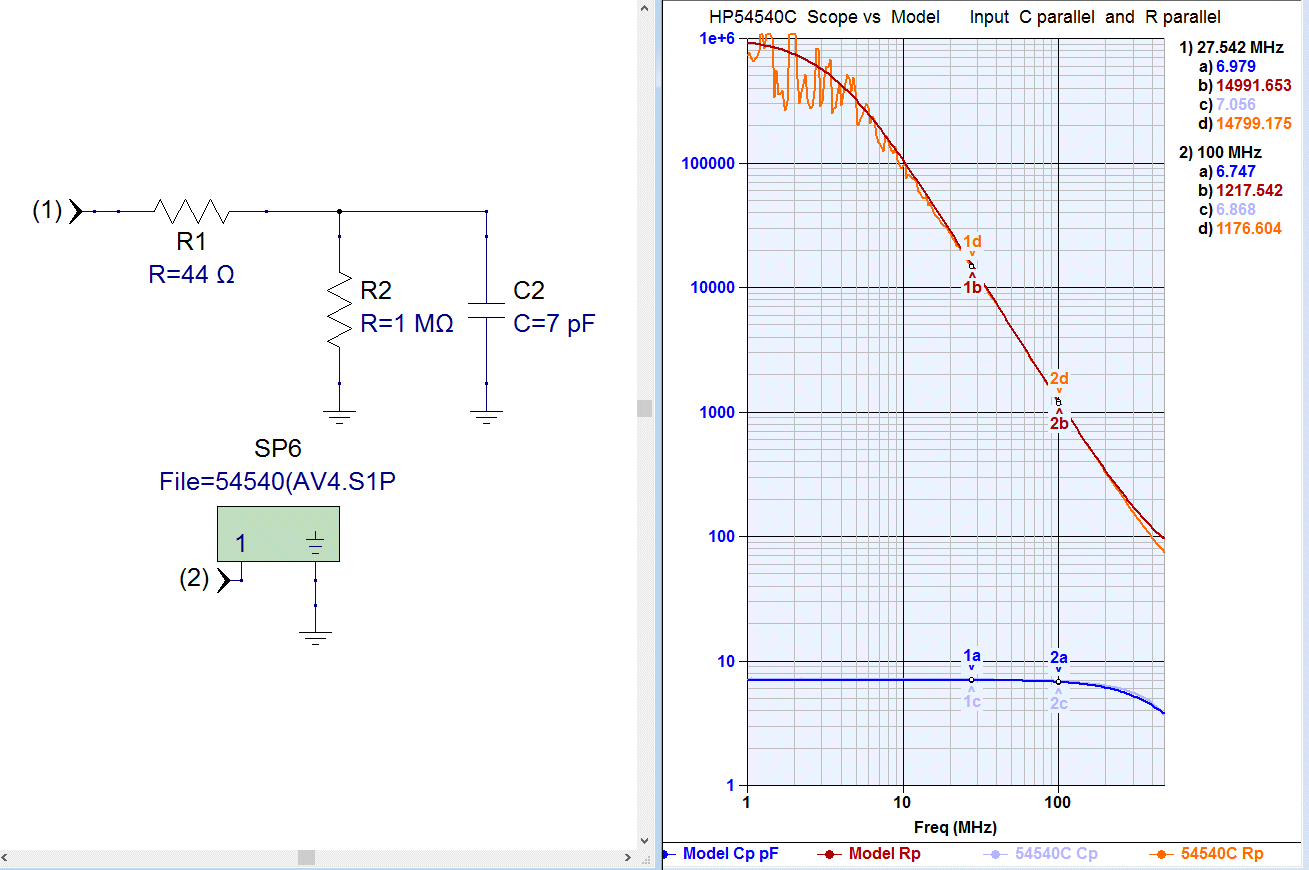Screen dimensions: 1309x870
Task: Click the SP6 S-parameter file block
Action: pos(278,534)
